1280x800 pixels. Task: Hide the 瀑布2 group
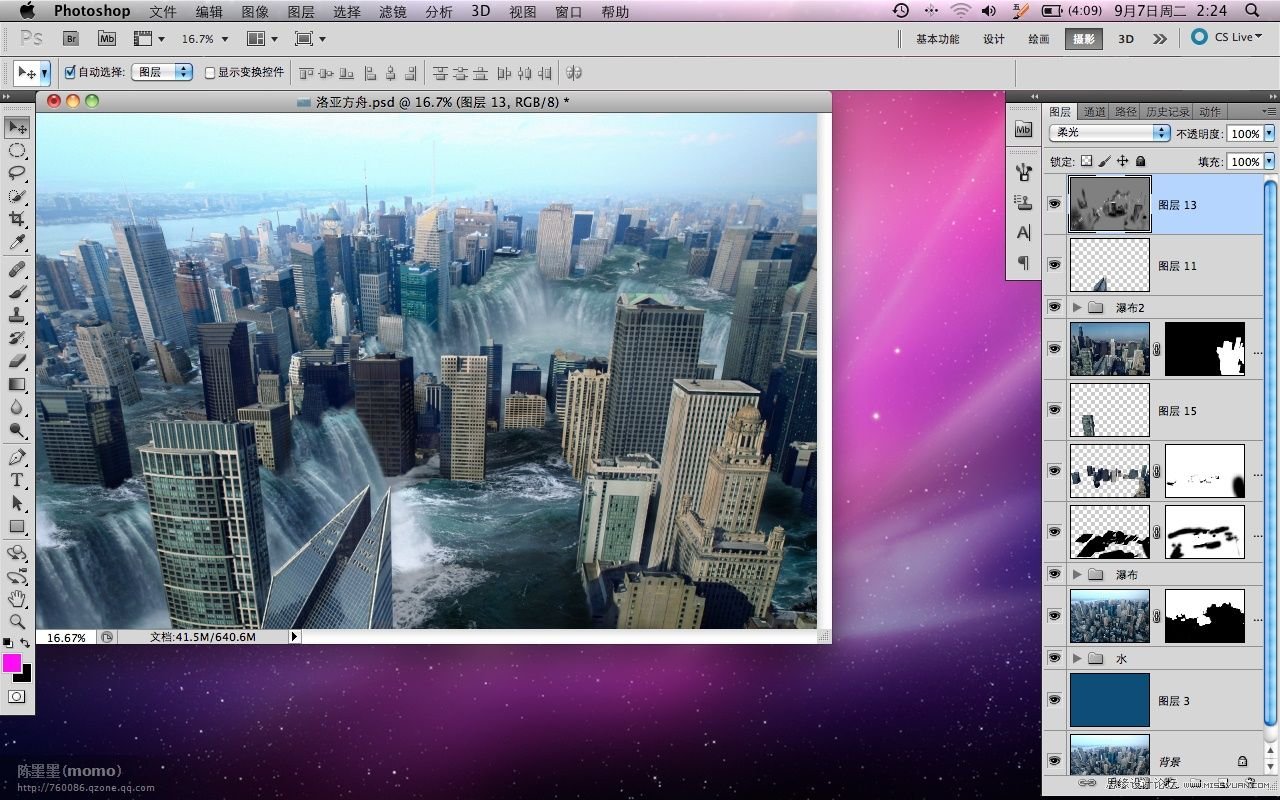1054,307
